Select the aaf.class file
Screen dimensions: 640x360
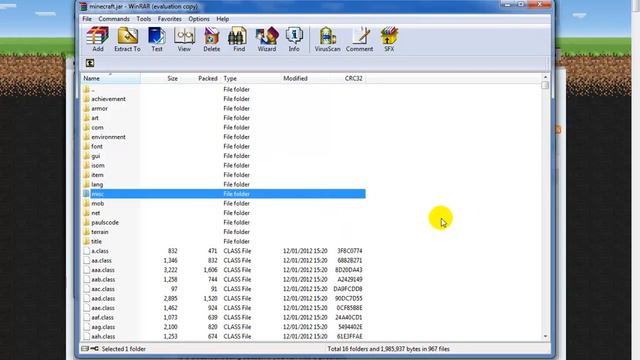[224, 317]
